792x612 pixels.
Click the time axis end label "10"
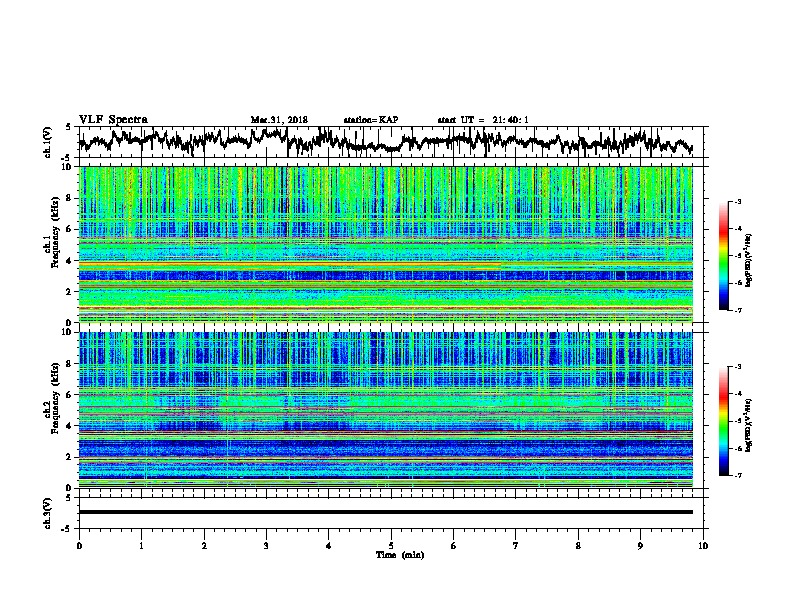703,546
